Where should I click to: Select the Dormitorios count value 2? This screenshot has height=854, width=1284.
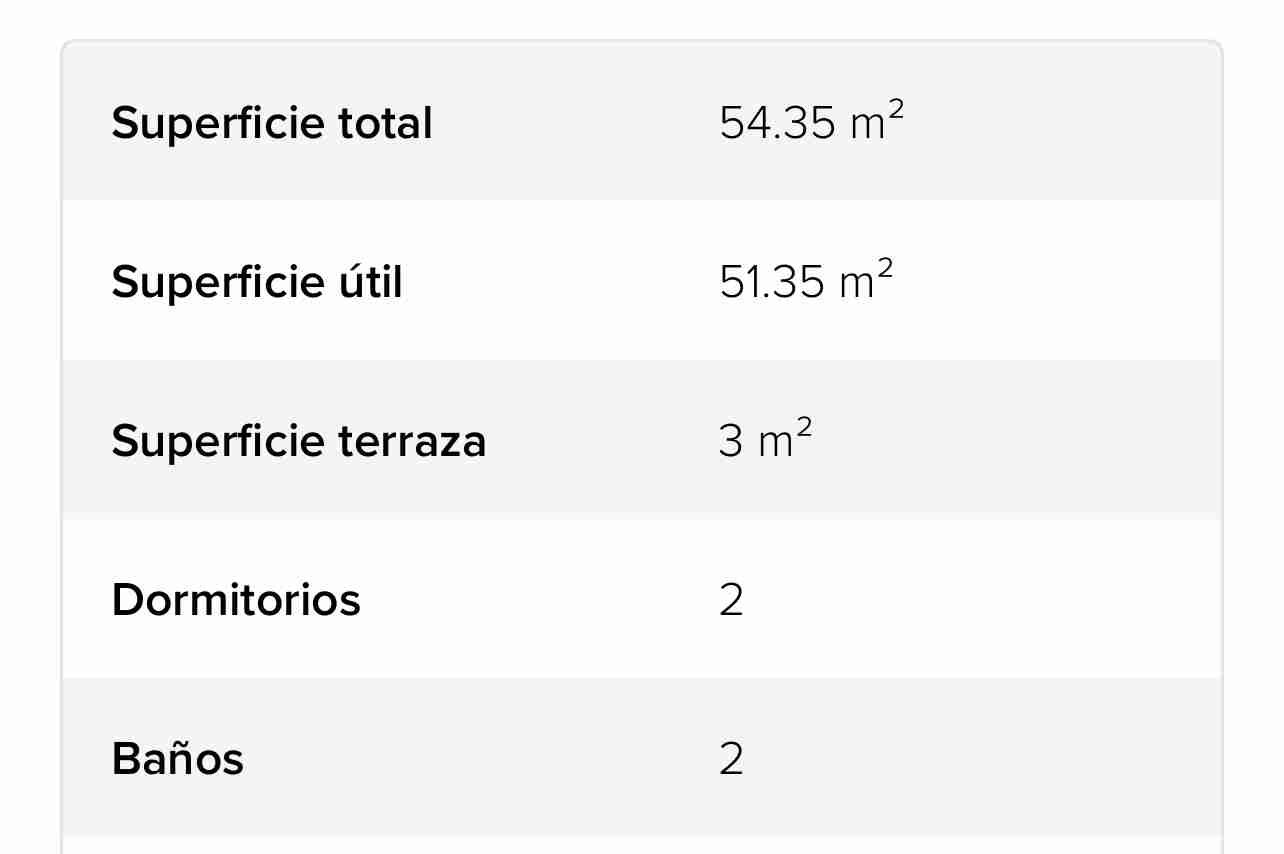[731, 600]
